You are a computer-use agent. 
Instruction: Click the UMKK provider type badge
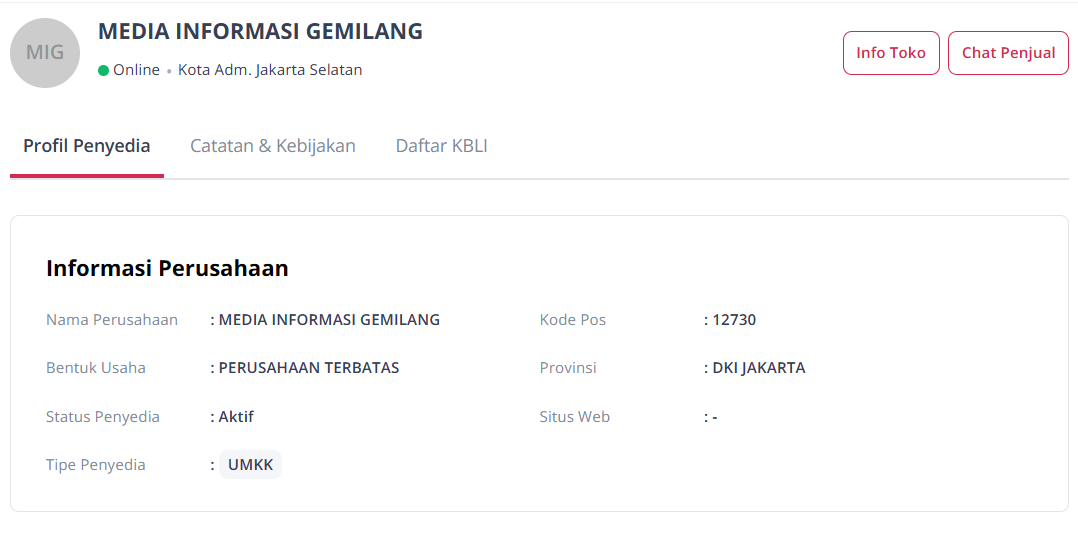coord(250,465)
